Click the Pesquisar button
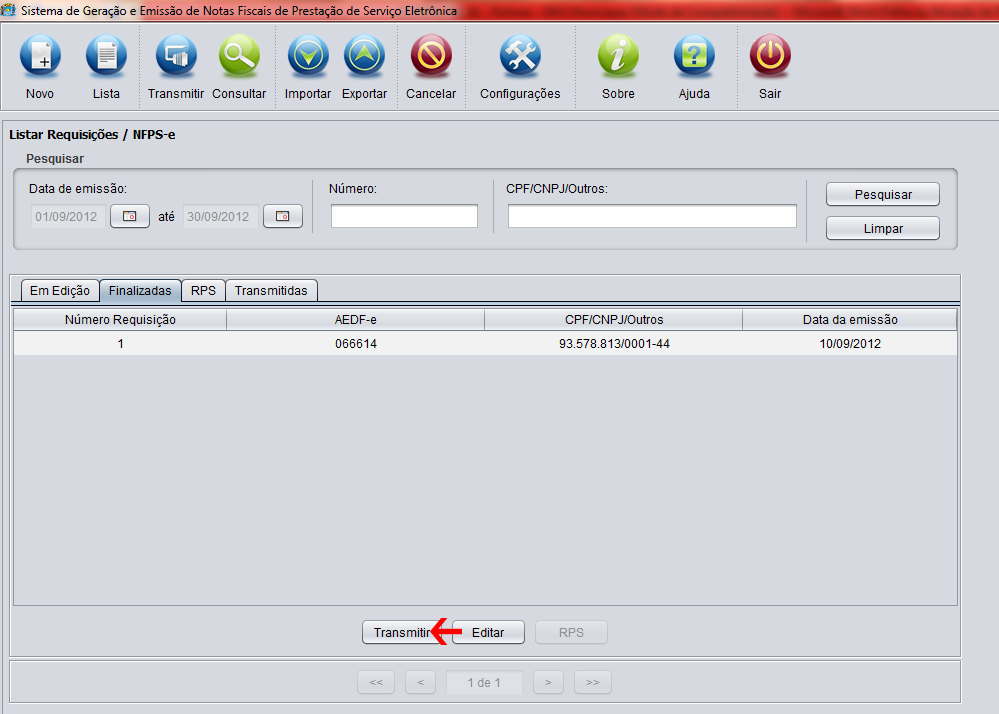Screen dimensions: 999x714 click(883, 194)
